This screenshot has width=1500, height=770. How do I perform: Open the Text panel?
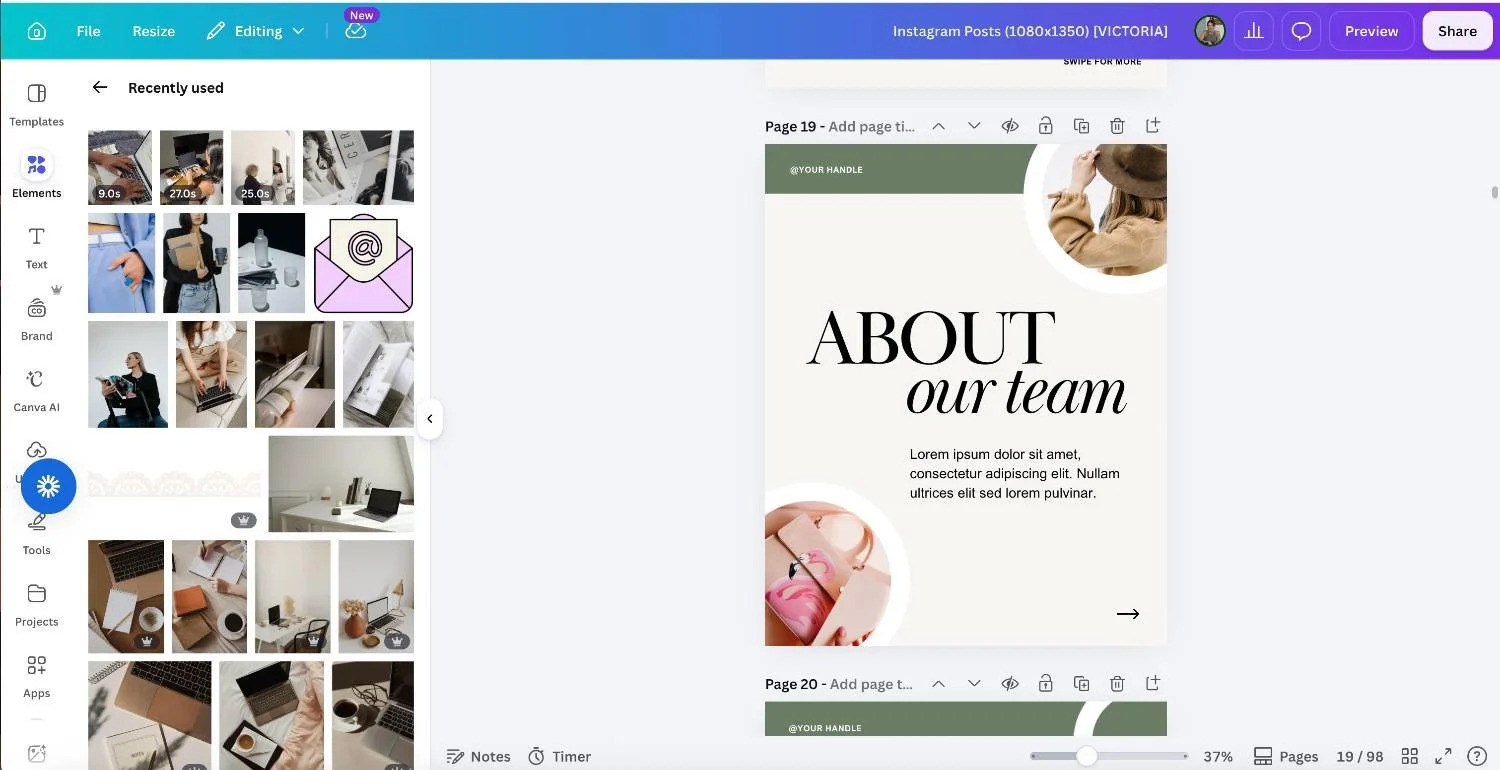pyautogui.click(x=37, y=247)
